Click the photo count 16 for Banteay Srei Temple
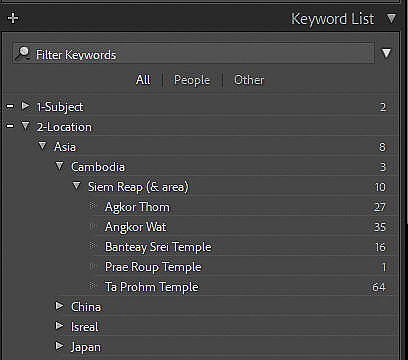The width and height of the screenshot is (408, 360). point(380,247)
